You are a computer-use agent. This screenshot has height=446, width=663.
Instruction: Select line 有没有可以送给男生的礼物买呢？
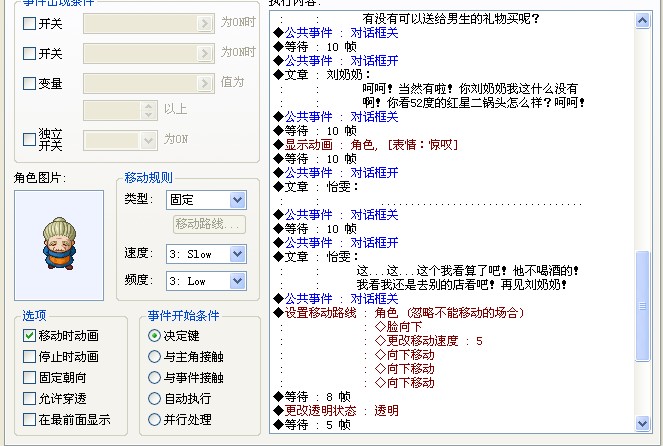451,19
